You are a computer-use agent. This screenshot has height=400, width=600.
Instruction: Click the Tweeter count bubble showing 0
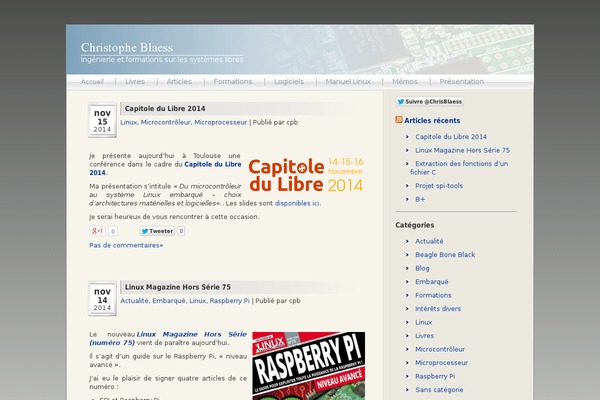181,231
